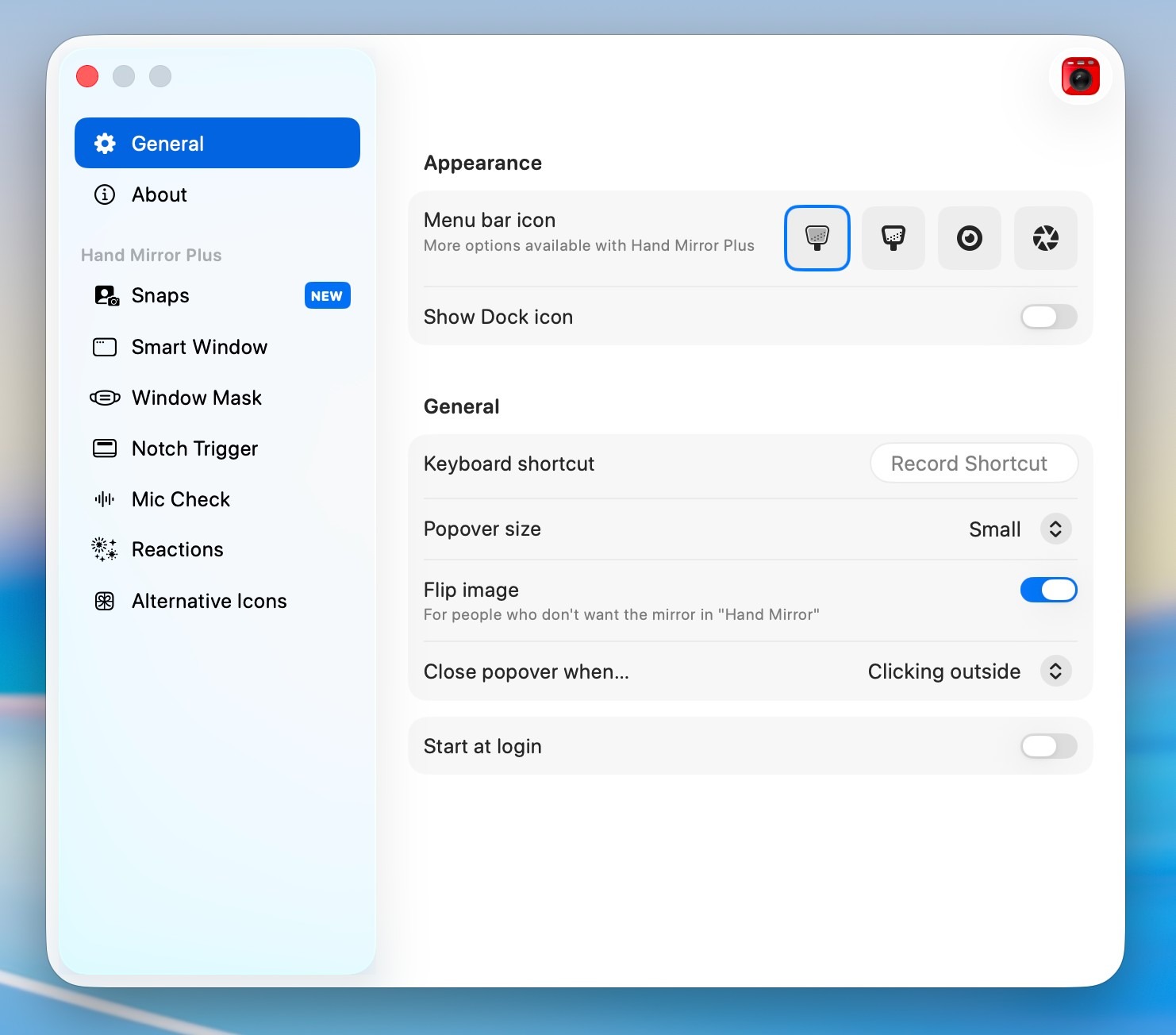The image size is (1176, 1035).
Task: Open the General settings section
Action: pos(217,143)
